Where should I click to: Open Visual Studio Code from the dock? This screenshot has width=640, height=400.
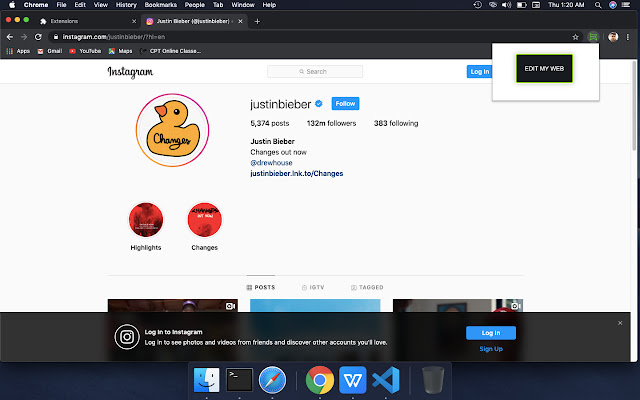386,380
